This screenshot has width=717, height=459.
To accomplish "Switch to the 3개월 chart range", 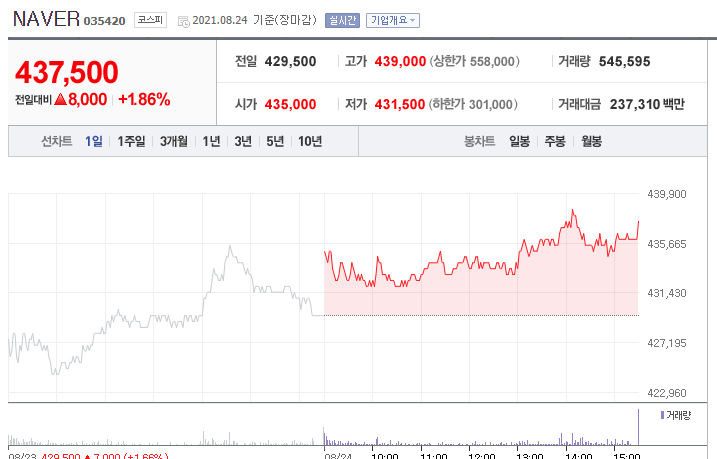I will [173, 141].
